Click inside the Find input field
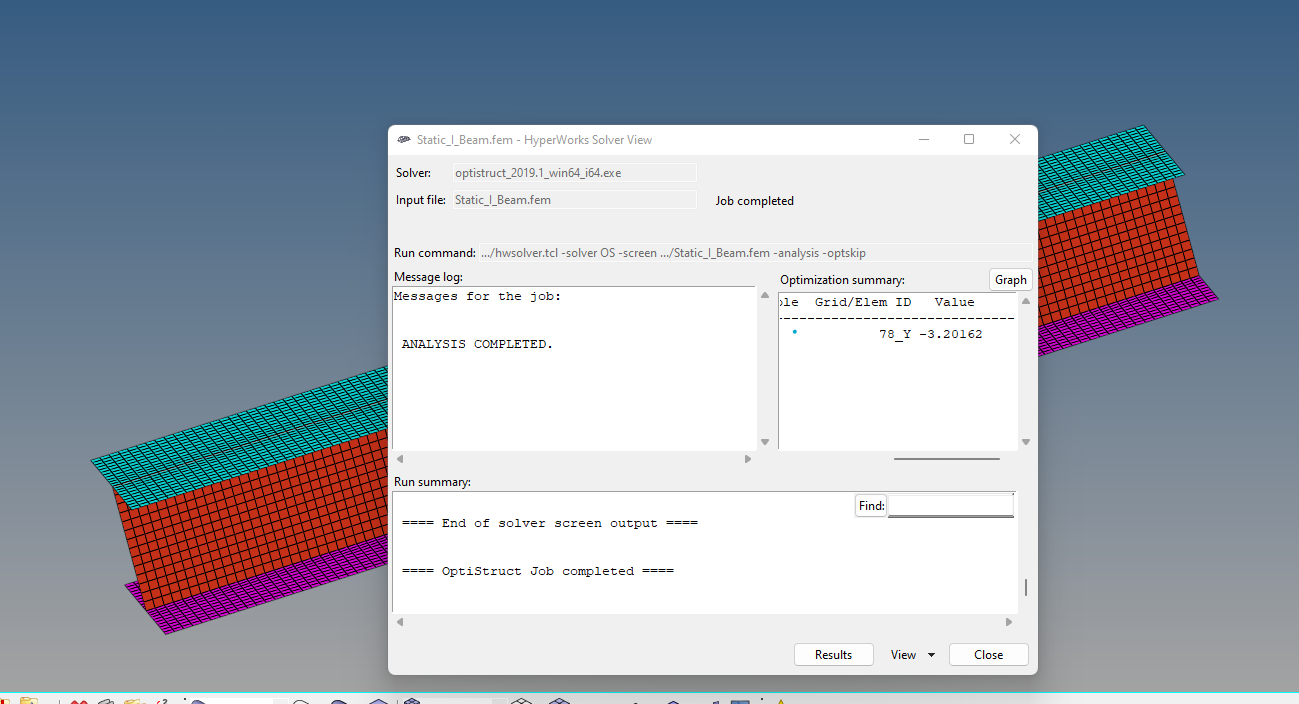Viewport: 1299px width, 704px height. point(950,505)
